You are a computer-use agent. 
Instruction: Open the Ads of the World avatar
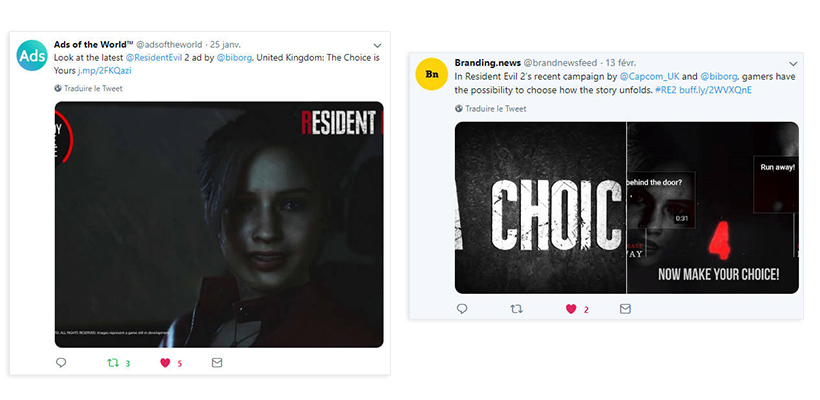point(32,55)
